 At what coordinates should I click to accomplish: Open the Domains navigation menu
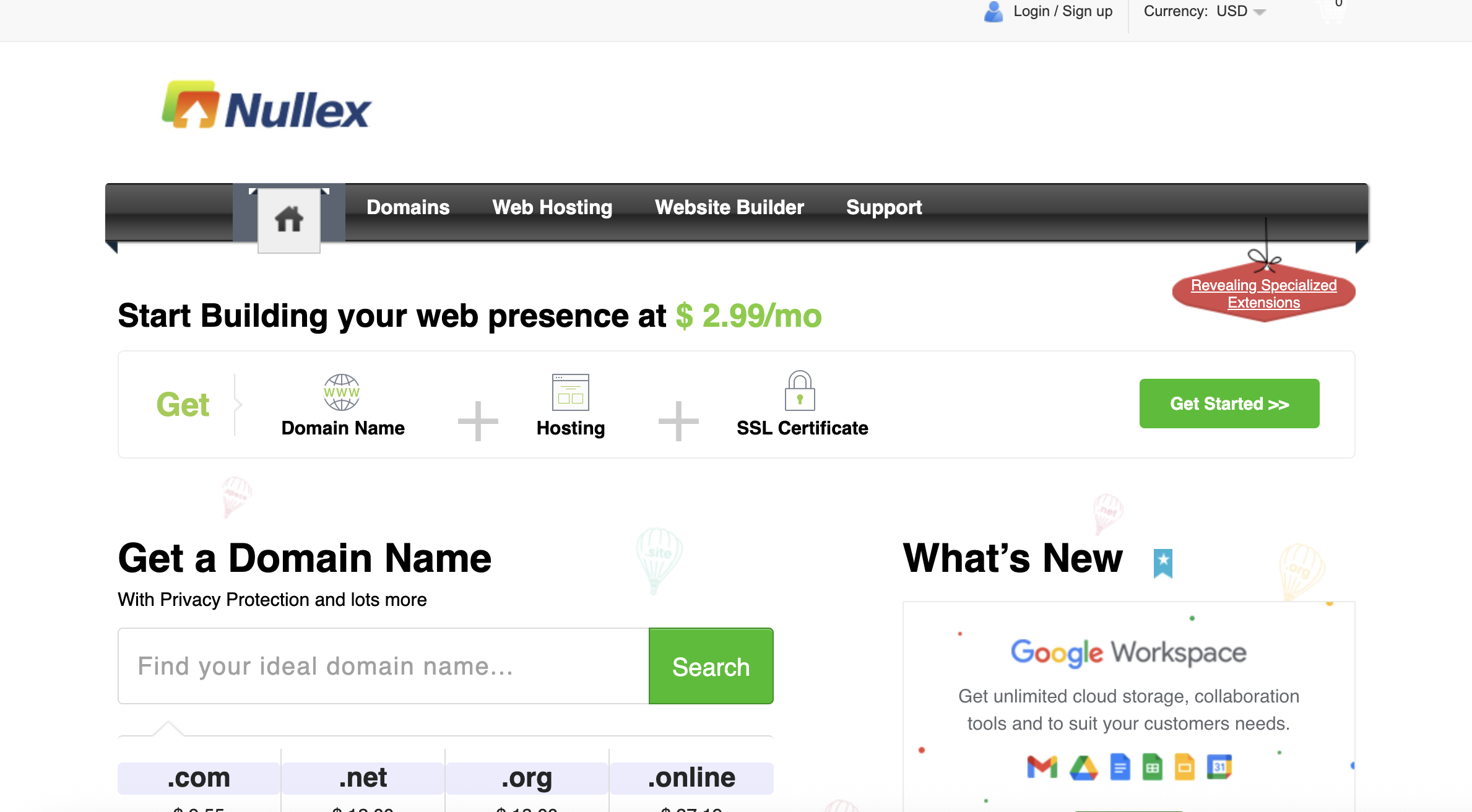(x=408, y=207)
